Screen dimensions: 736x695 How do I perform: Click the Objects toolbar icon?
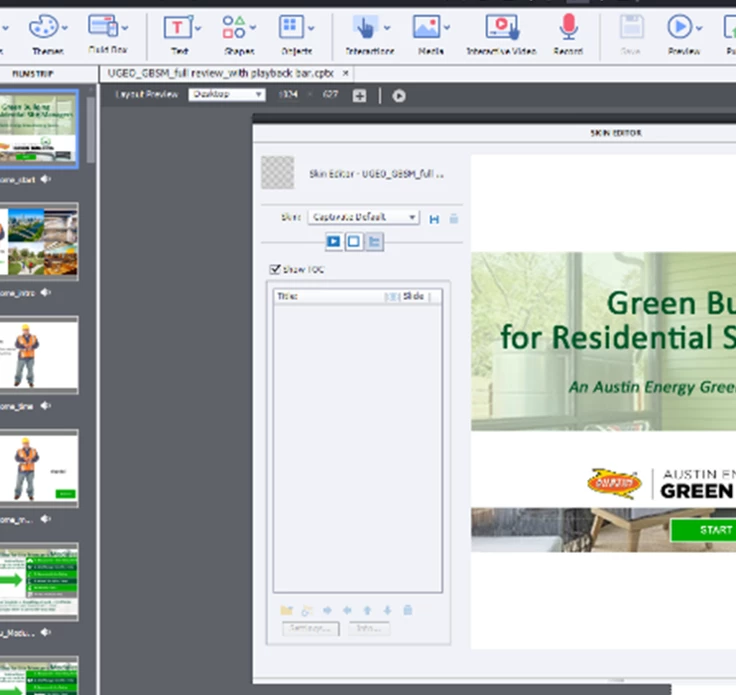[291, 27]
